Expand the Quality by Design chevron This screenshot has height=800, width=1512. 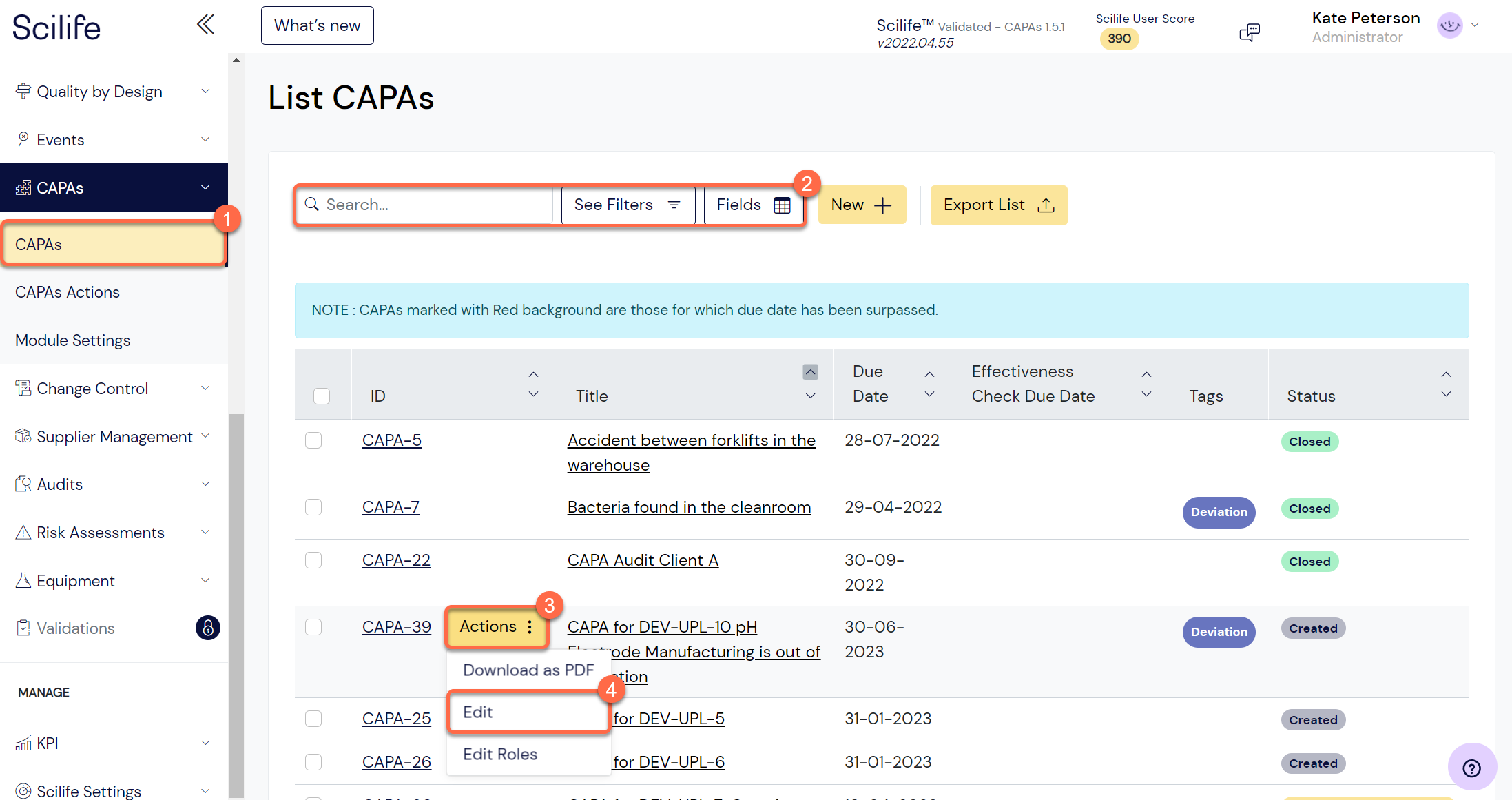[205, 91]
